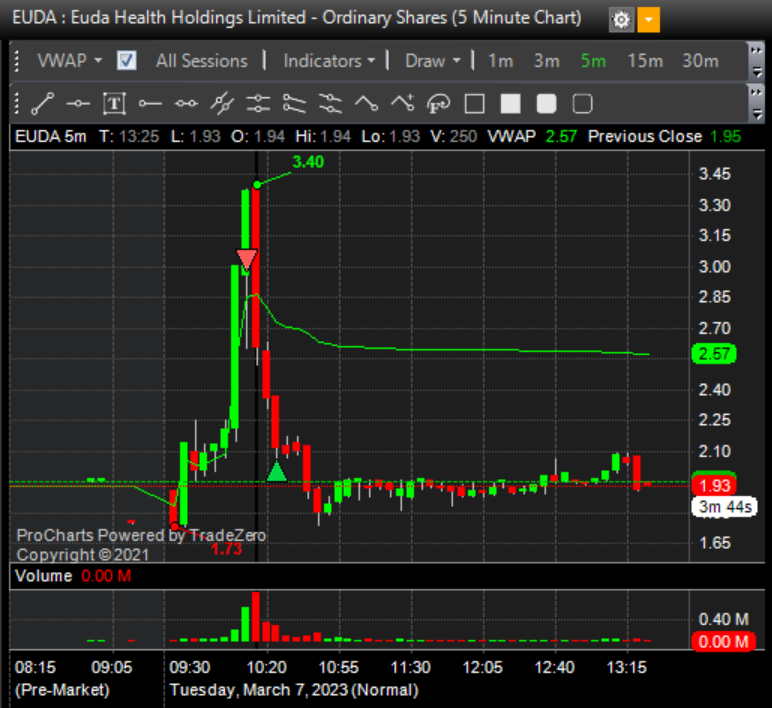Expand the drawing toolbar overflow arrows

(x=756, y=103)
